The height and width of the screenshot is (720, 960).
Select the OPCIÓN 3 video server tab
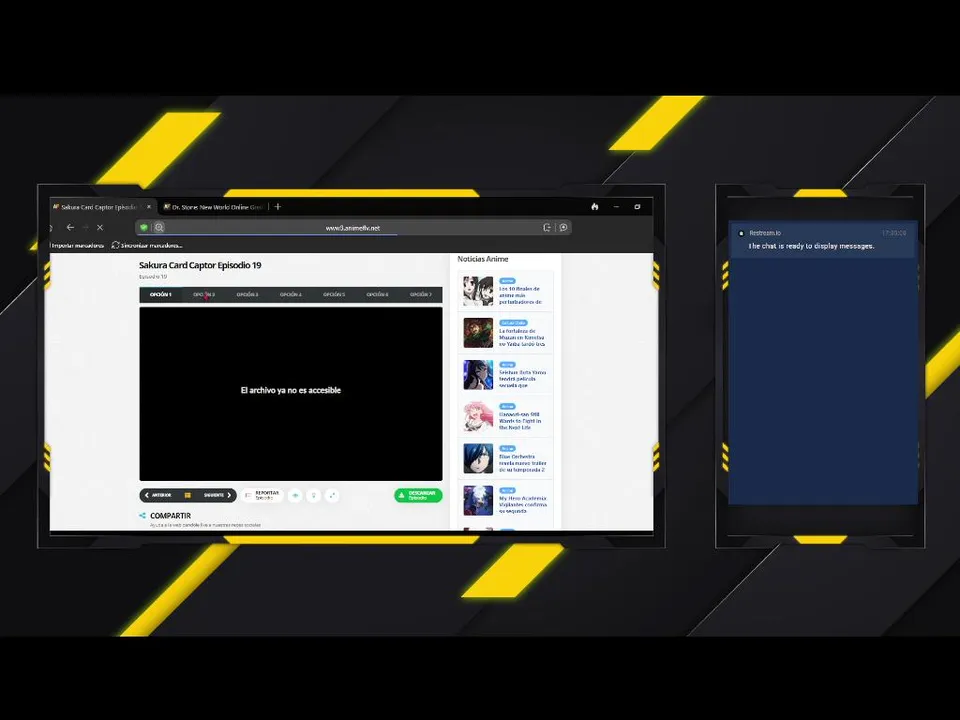tap(247, 294)
